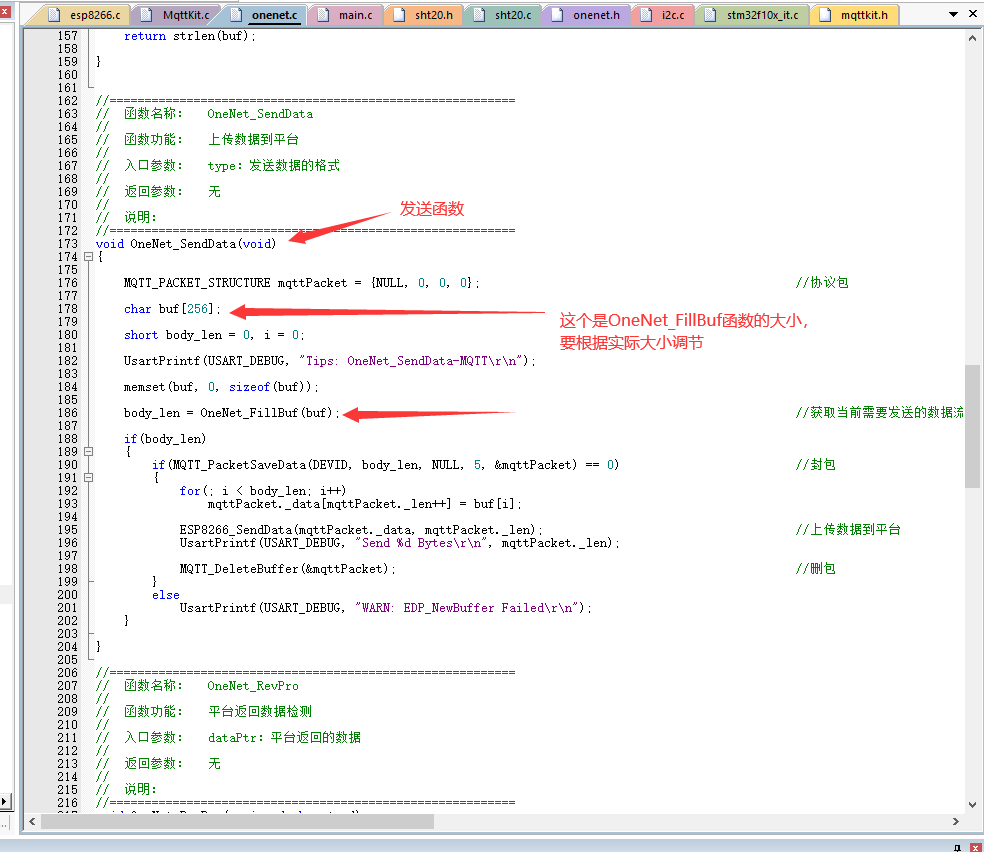
Task: Click the esp8266.c tab file icon
Action: (x=54, y=15)
